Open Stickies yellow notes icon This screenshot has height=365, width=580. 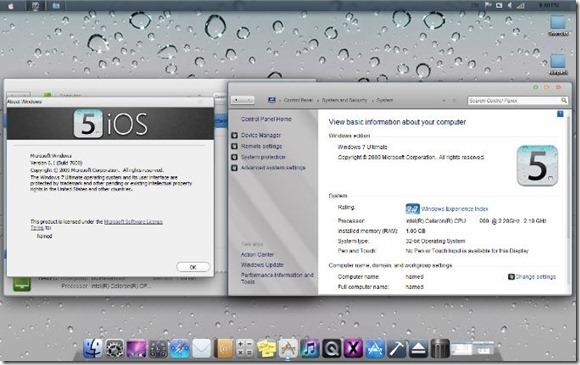(267, 349)
